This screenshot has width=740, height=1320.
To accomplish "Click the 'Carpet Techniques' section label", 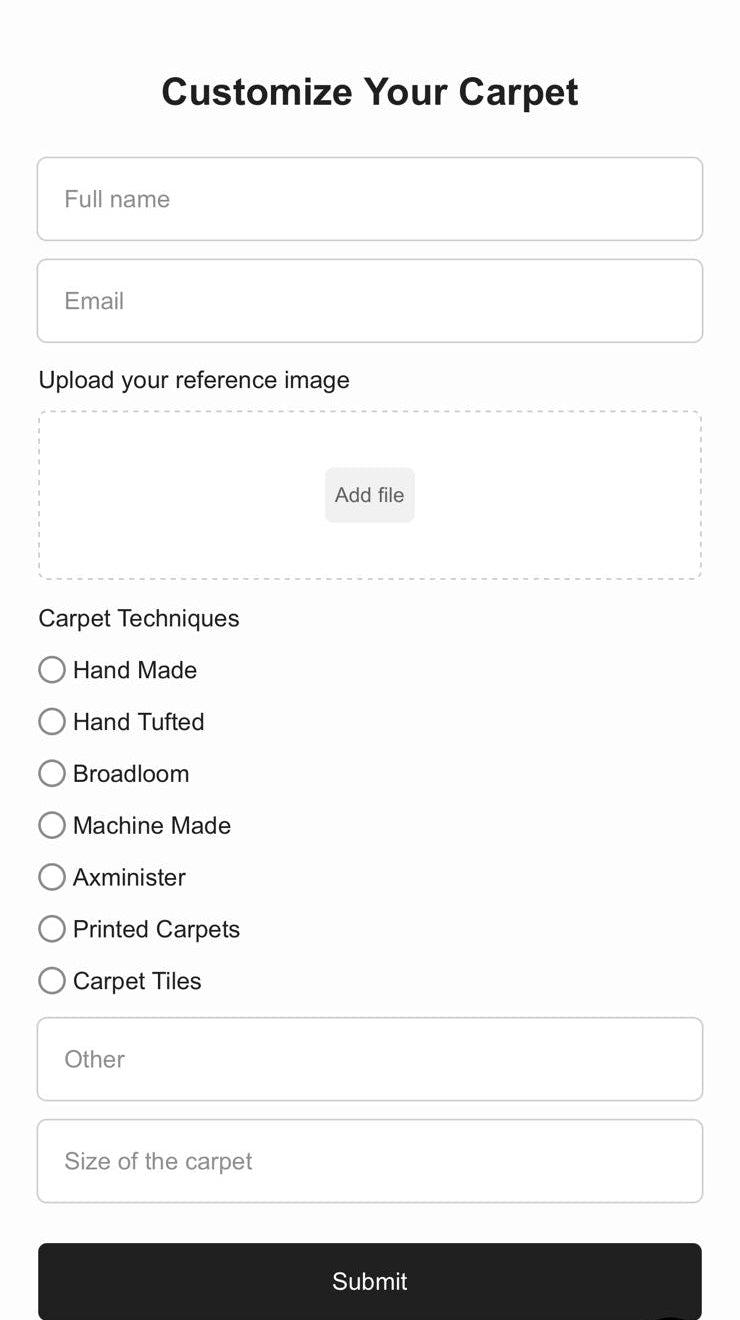I will coord(139,618).
